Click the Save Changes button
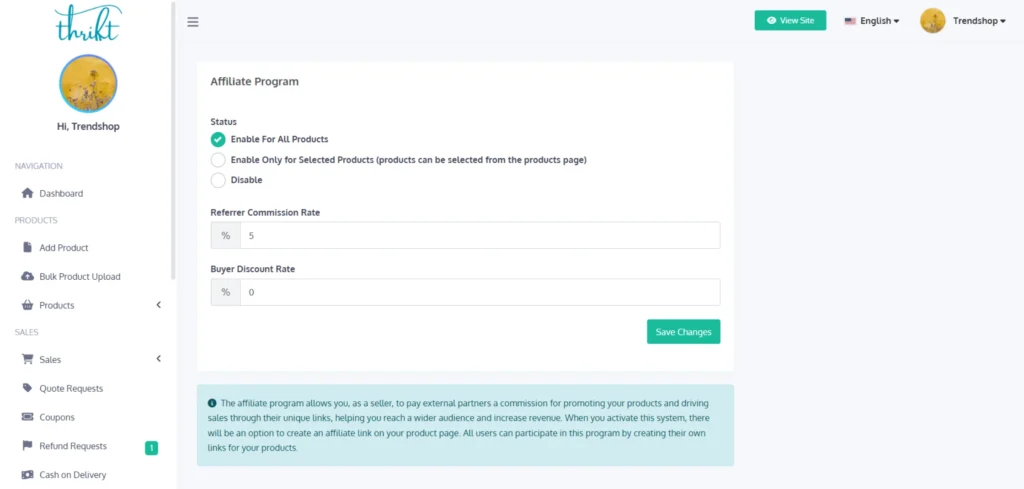Viewport: 1024px width, 489px height. pyautogui.click(x=683, y=332)
